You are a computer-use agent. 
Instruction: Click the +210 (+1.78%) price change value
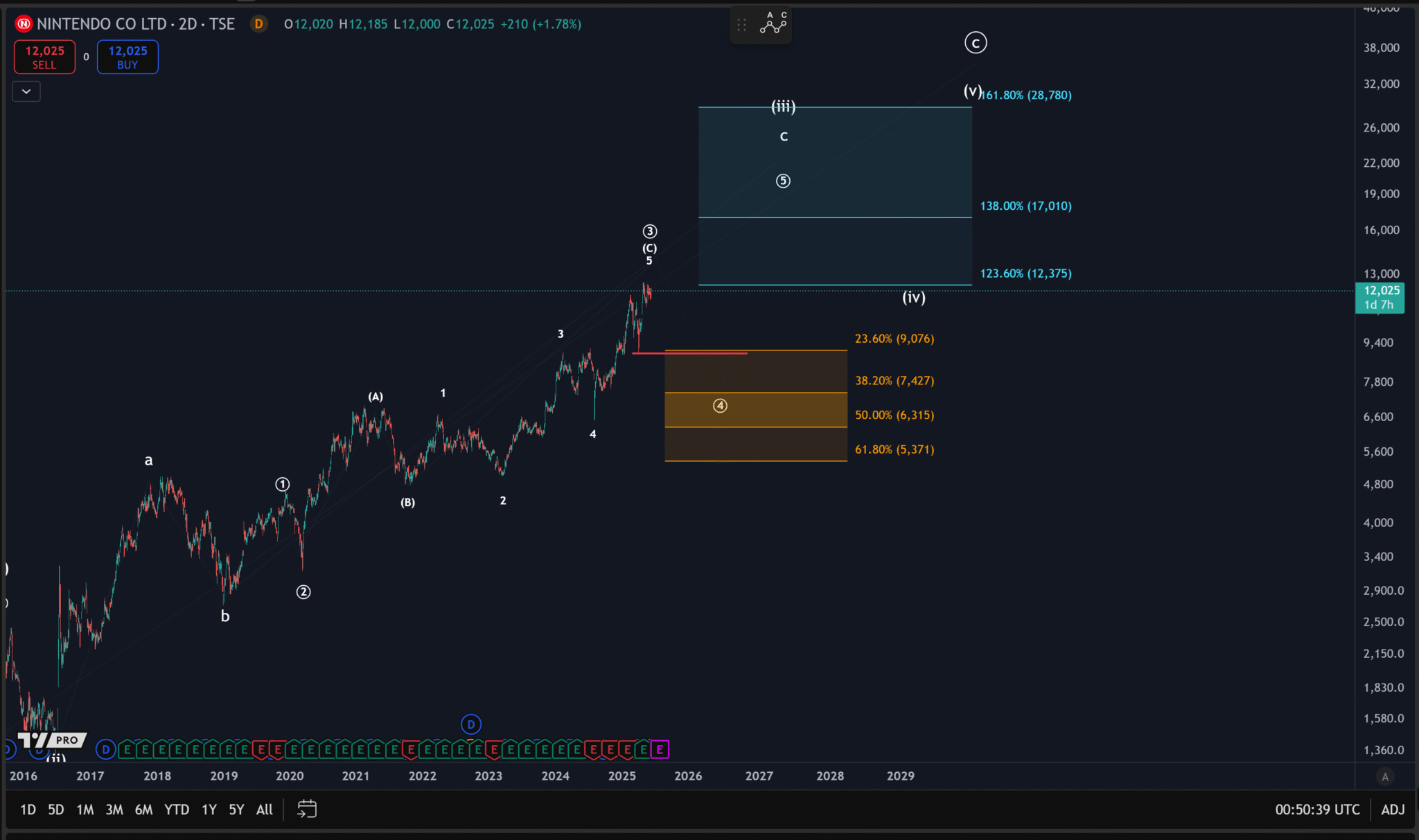pyautogui.click(x=541, y=24)
